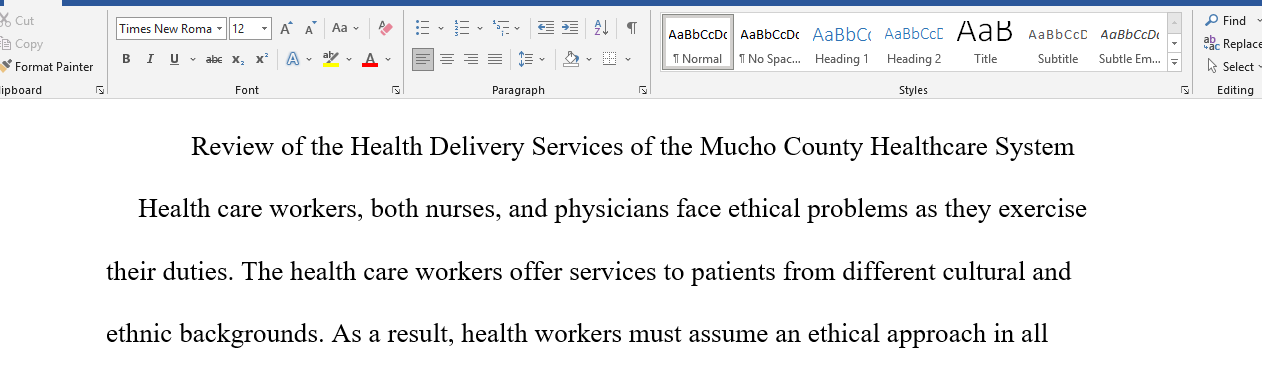Open highlight color dropdown arrow

pyautogui.click(x=348, y=59)
